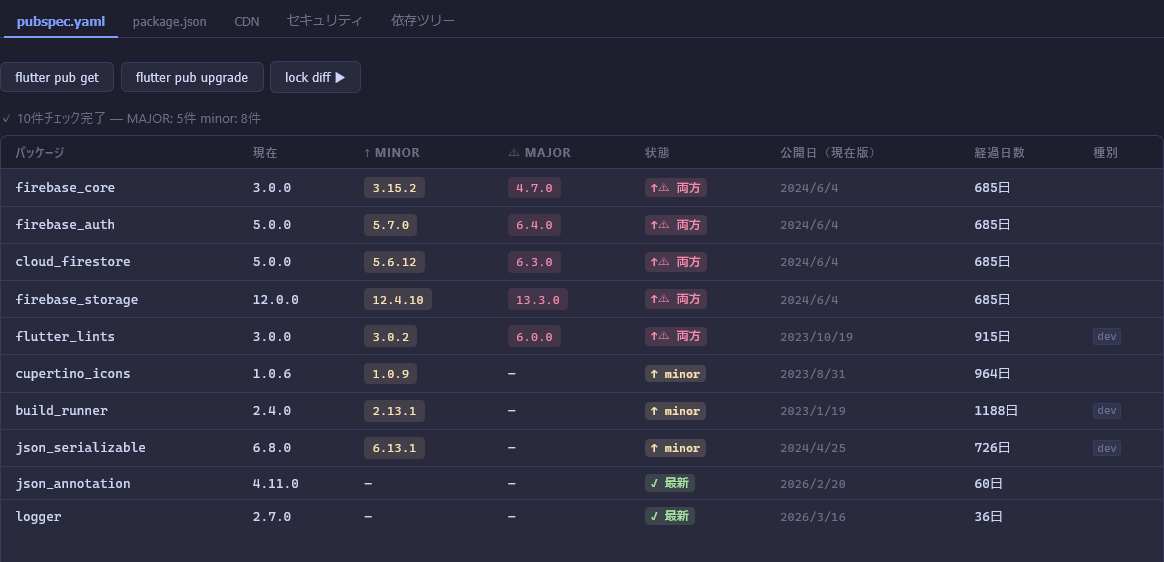Expand the lock diff panel
Viewport: 1164px width, 562px height.
[315, 77]
